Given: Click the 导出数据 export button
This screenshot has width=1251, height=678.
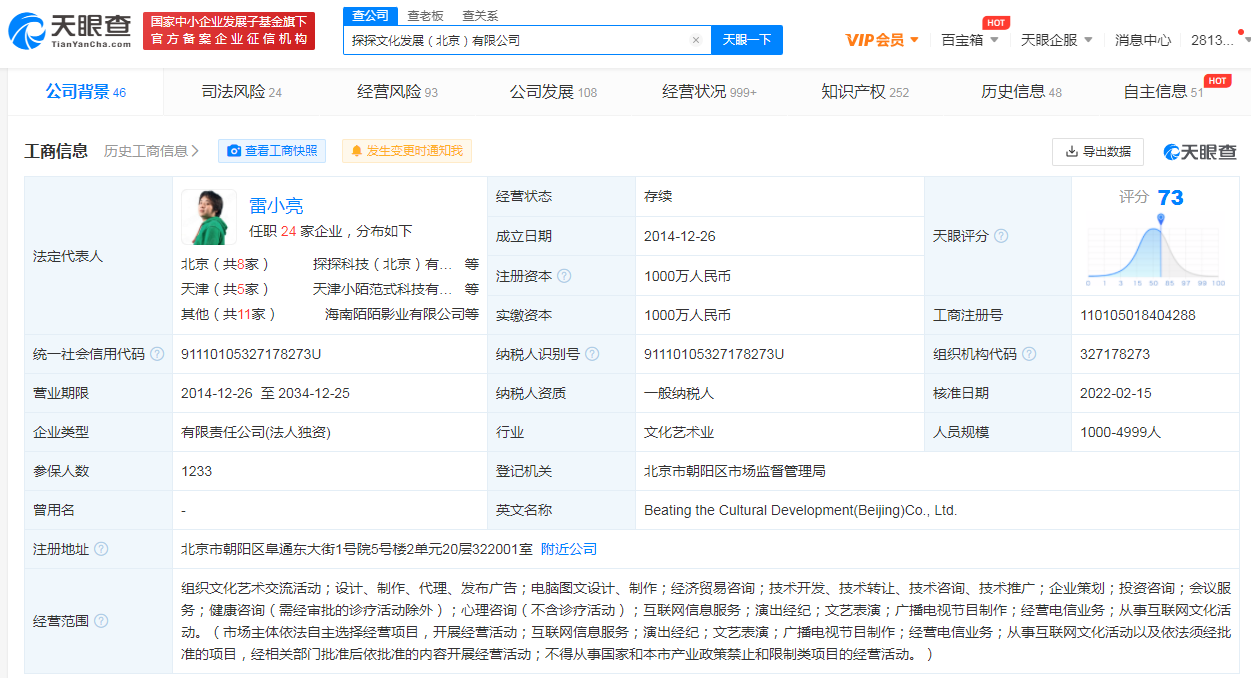Looking at the screenshot, I should point(1097,151).
